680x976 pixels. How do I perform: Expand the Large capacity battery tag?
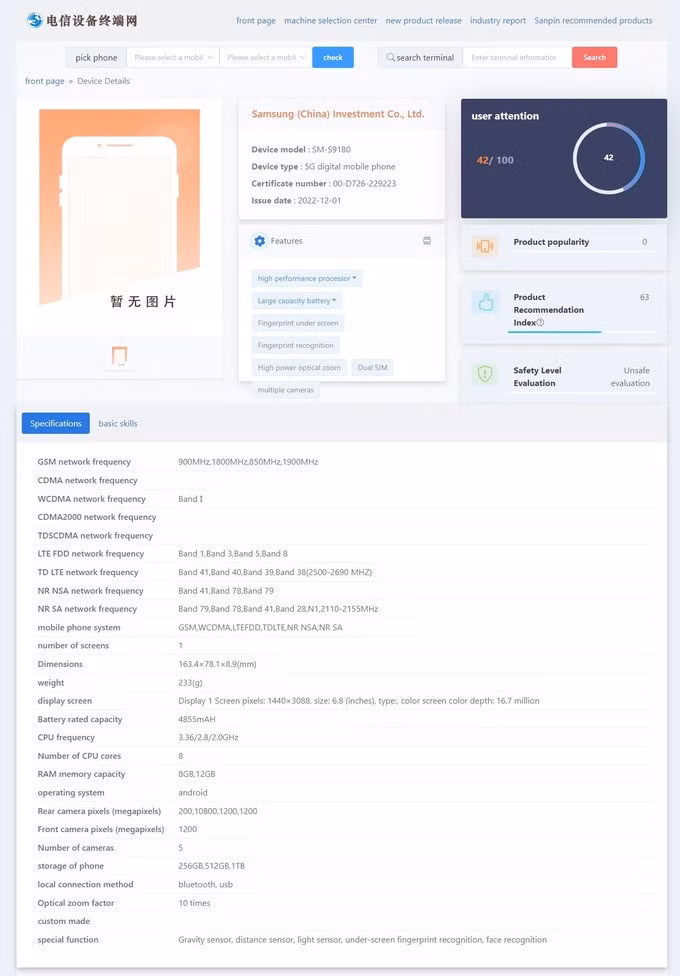click(x=296, y=301)
